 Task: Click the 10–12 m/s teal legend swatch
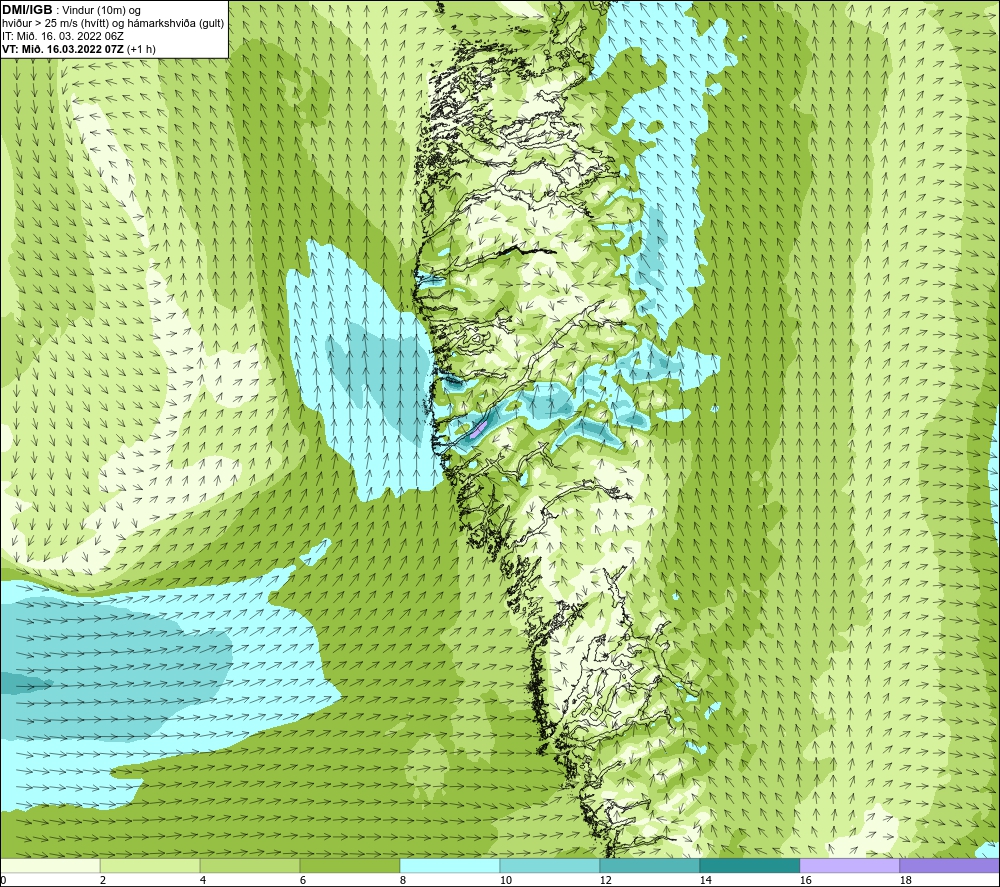pyautogui.click(x=550, y=865)
